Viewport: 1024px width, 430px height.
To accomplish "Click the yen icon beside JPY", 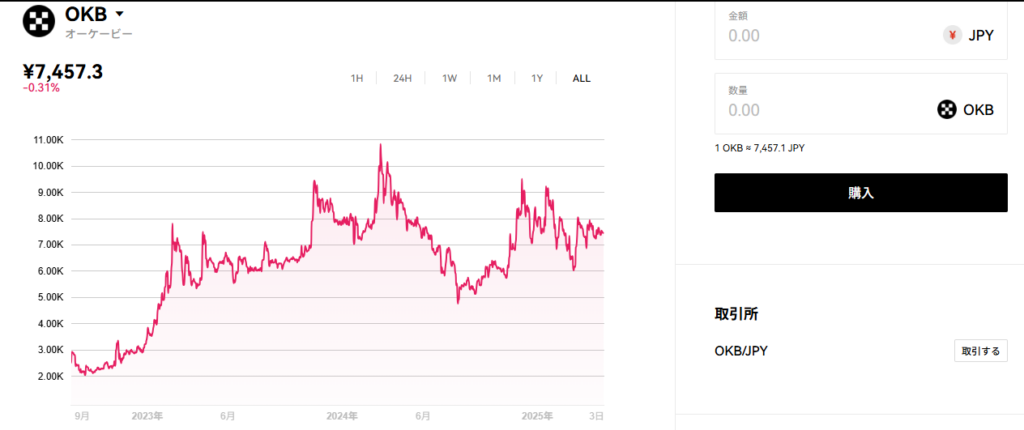I will pos(952,35).
